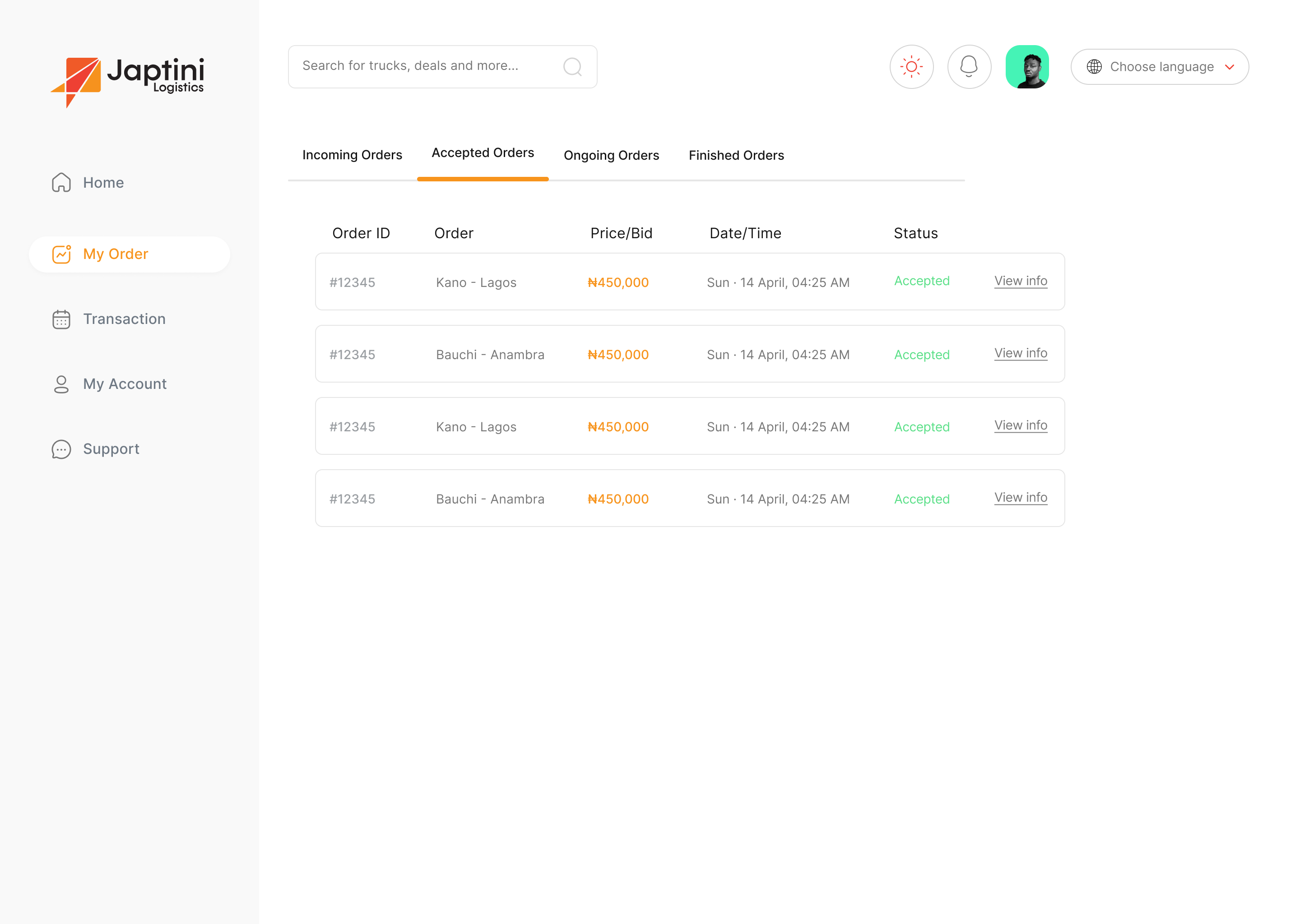Open notifications bell icon
The width and height of the screenshot is (1300, 924).
point(969,67)
